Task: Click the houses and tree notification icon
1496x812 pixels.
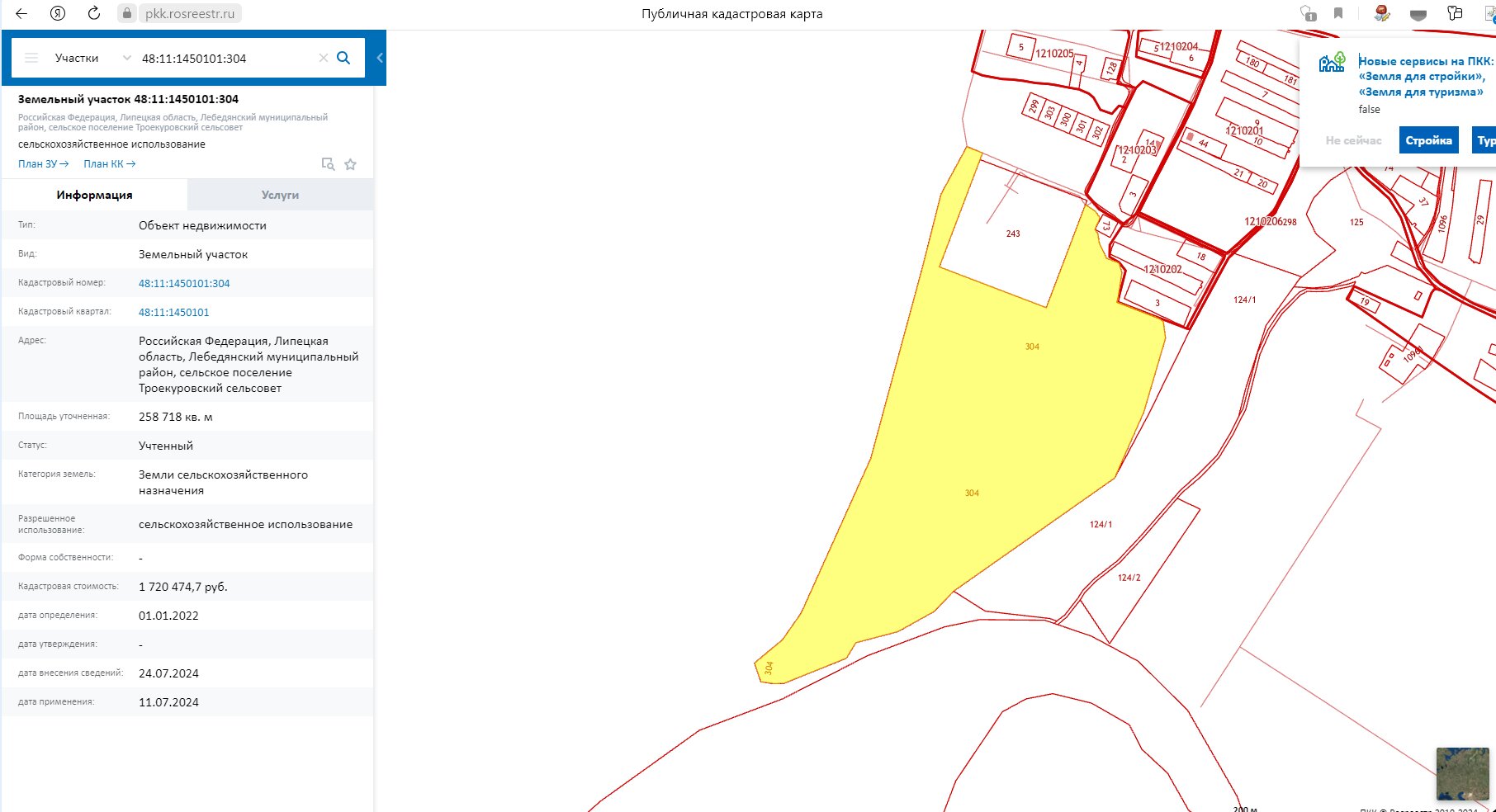Action: (x=1332, y=62)
